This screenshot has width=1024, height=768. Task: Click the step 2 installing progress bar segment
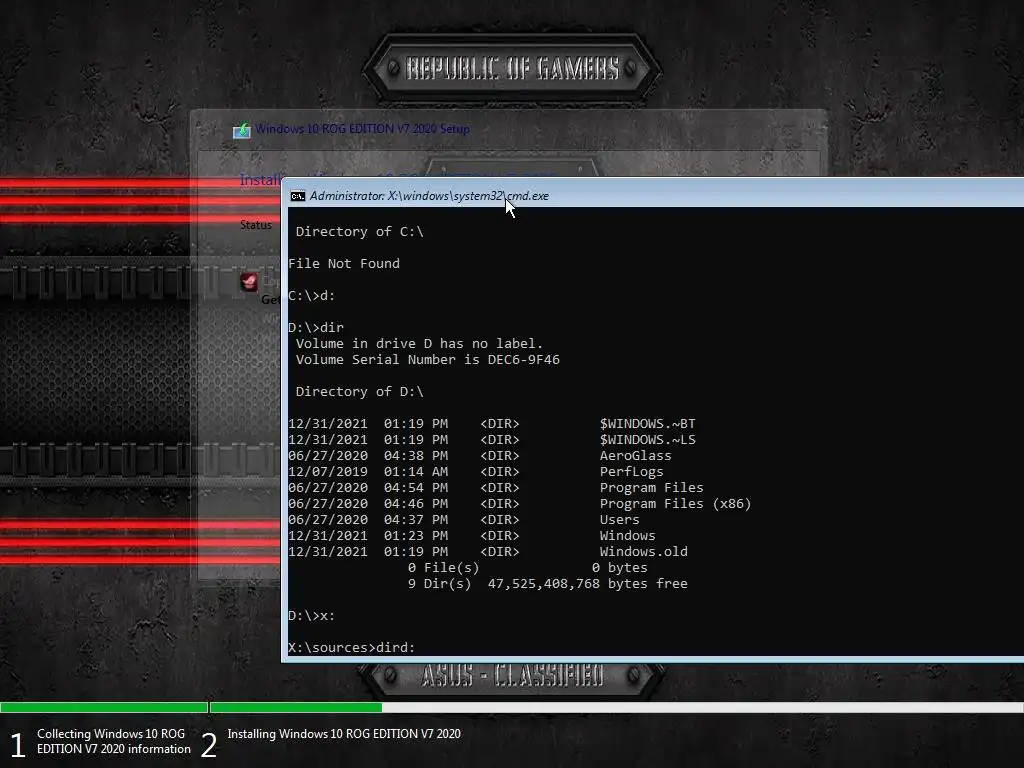click(616, 707)
